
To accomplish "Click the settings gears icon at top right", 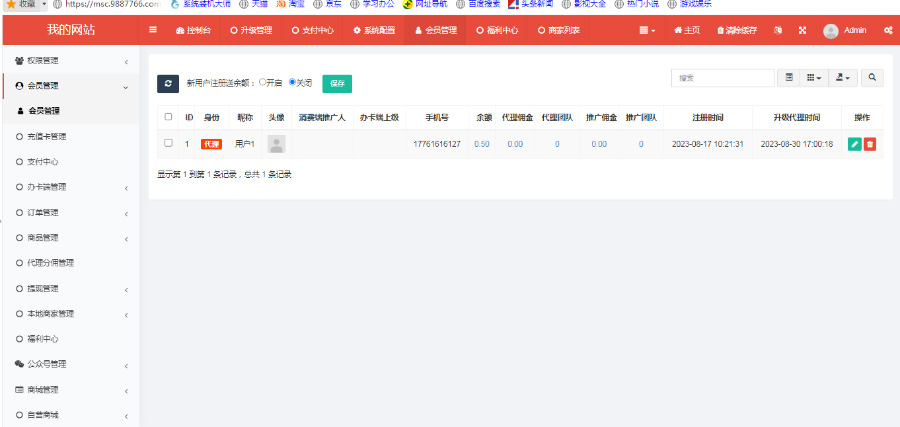I will (888, 30).
